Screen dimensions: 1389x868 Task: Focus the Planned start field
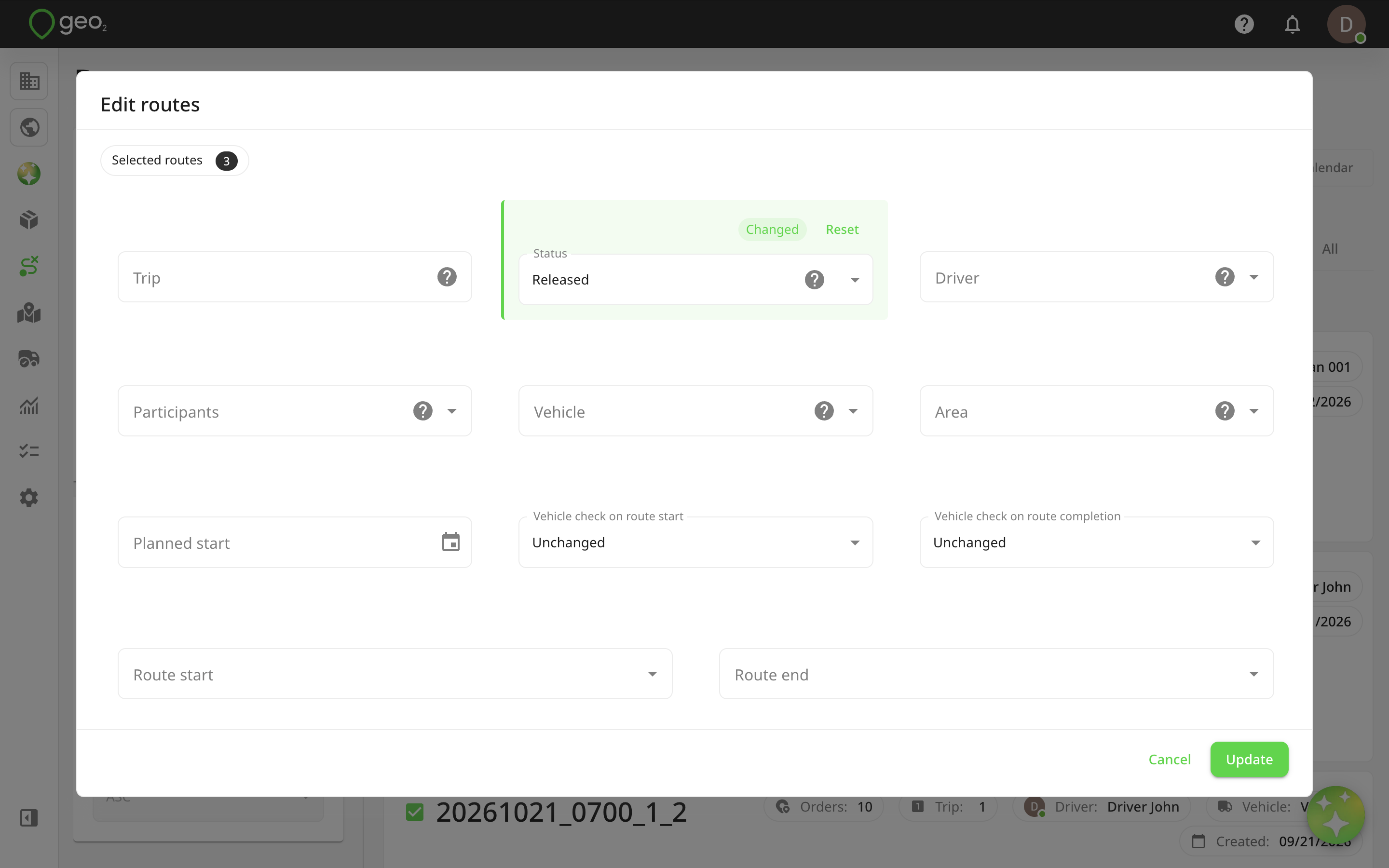295,542
